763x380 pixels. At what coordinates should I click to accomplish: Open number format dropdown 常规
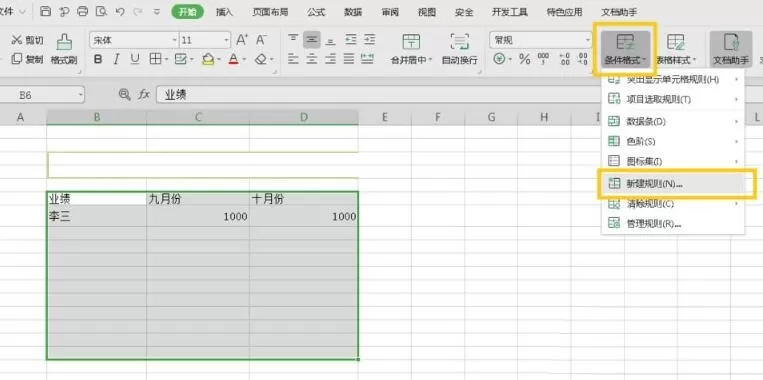pyautogui.click(x=588, y=40)
